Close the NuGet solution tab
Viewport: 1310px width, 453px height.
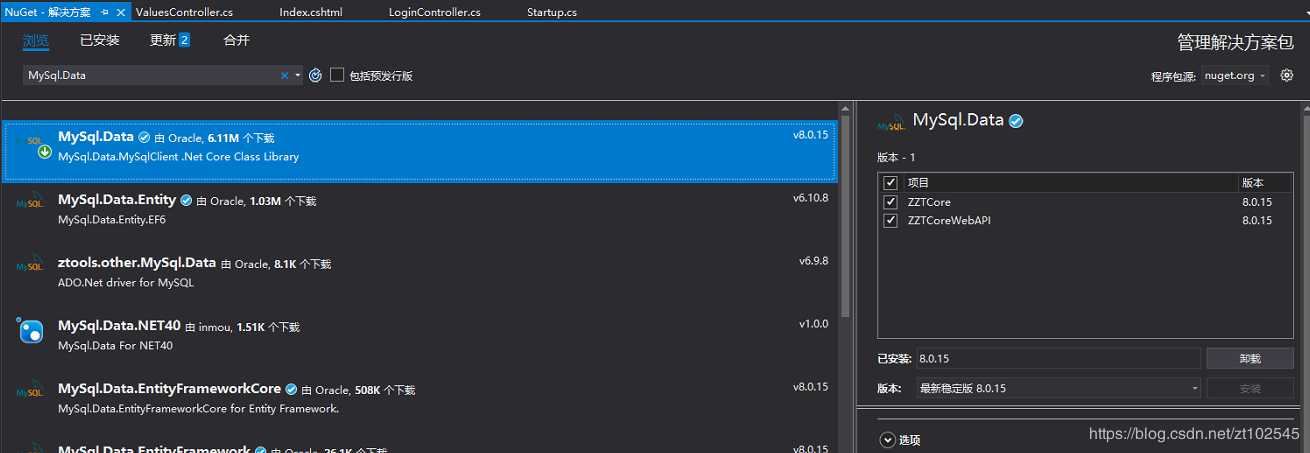tap(122, 12)
